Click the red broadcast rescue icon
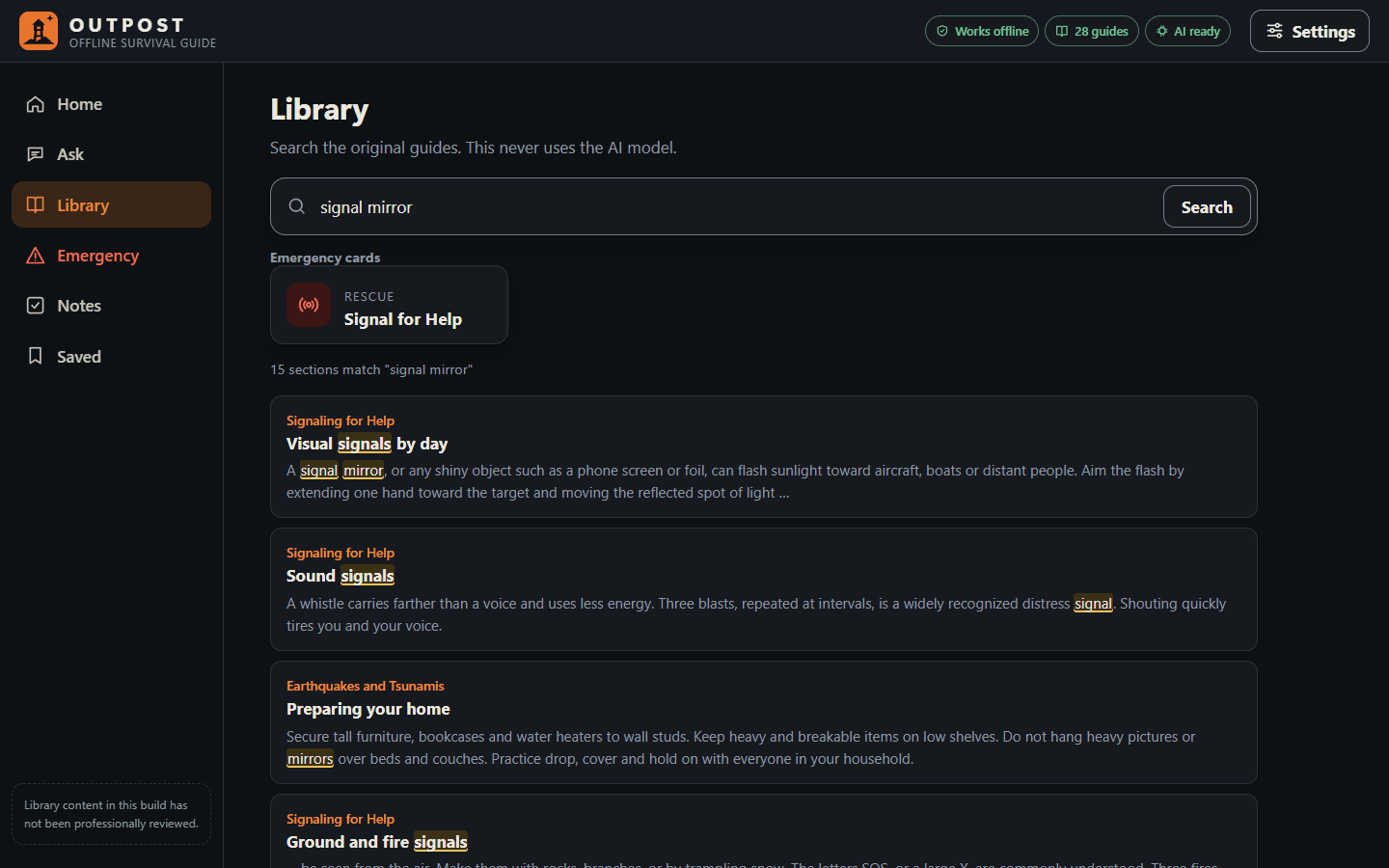 click(309, 305)
